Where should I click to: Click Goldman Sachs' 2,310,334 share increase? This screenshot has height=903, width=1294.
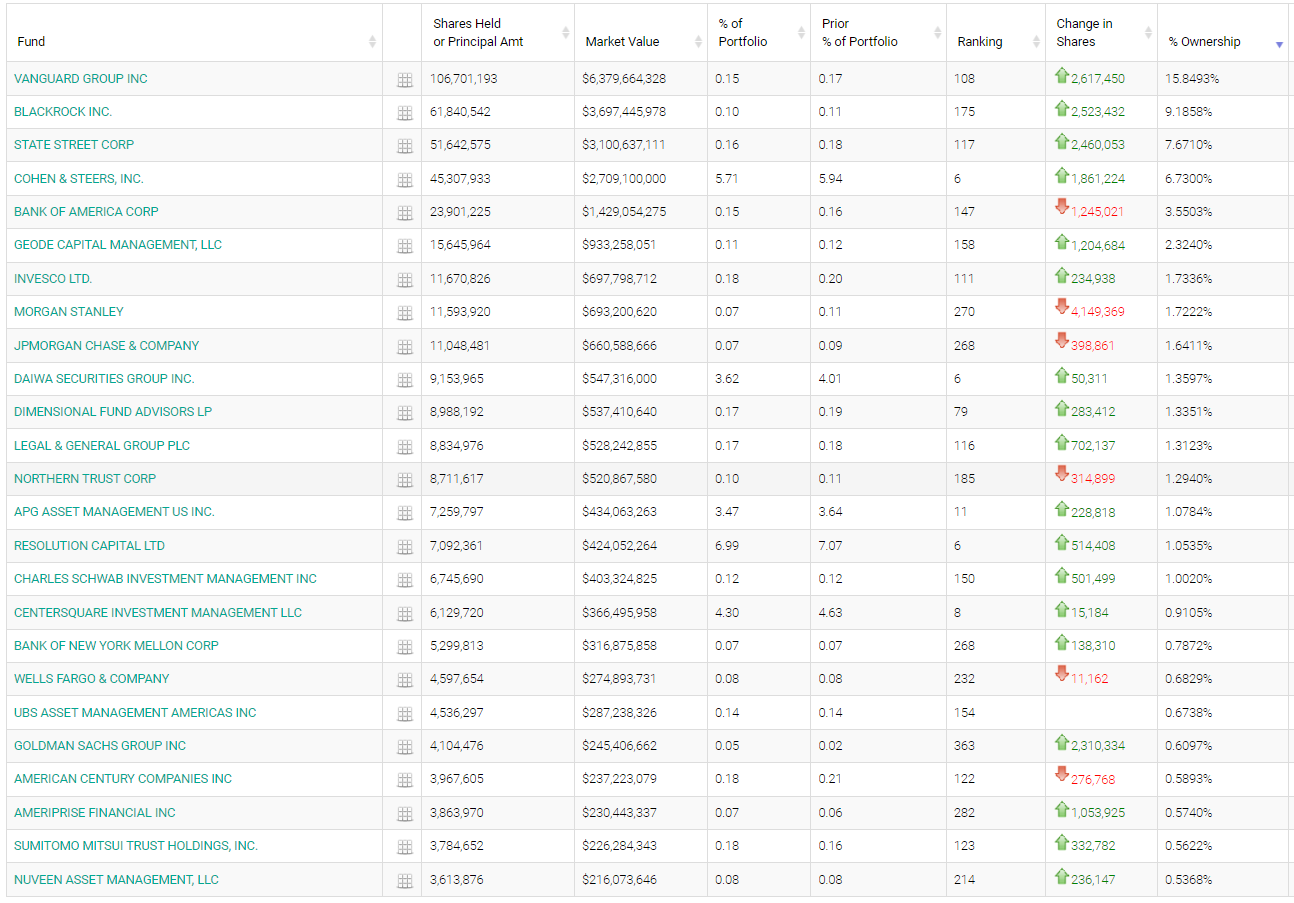tap(1098, 746)
